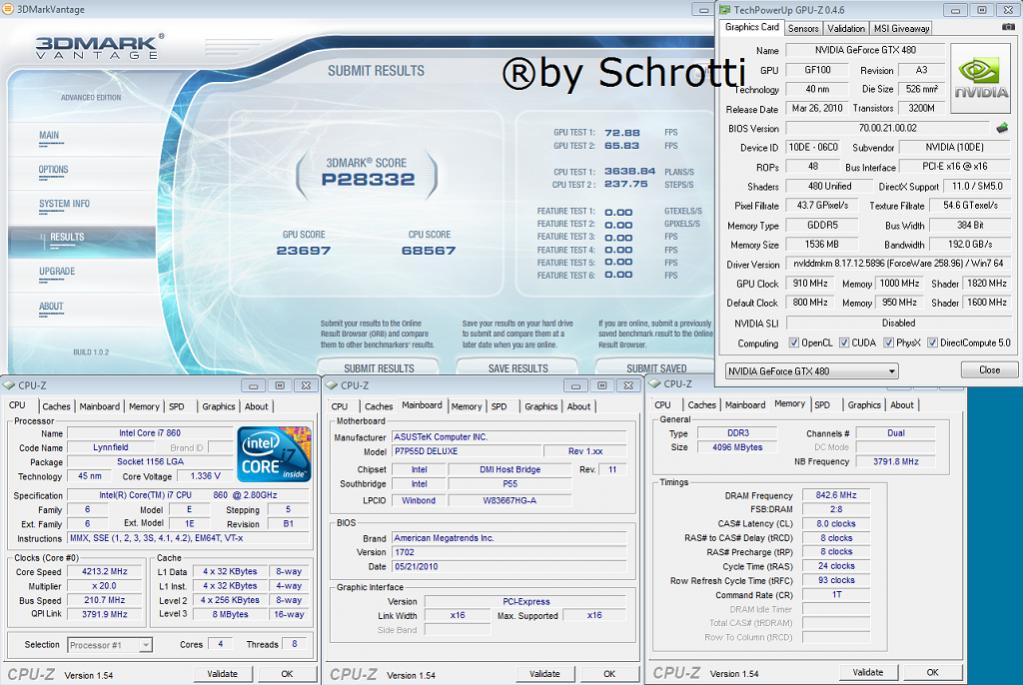Click the left CPU-Z window title icon
The image size is (1023, 685).
click(x=9, y=386)
